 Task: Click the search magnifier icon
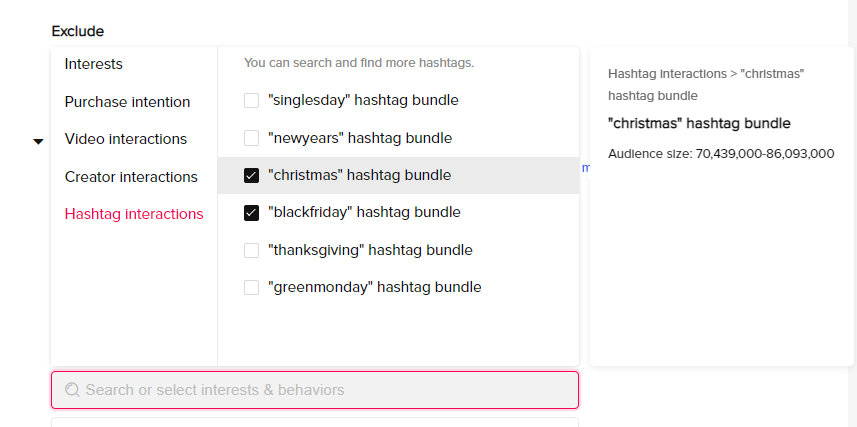(x=72, y=390)
